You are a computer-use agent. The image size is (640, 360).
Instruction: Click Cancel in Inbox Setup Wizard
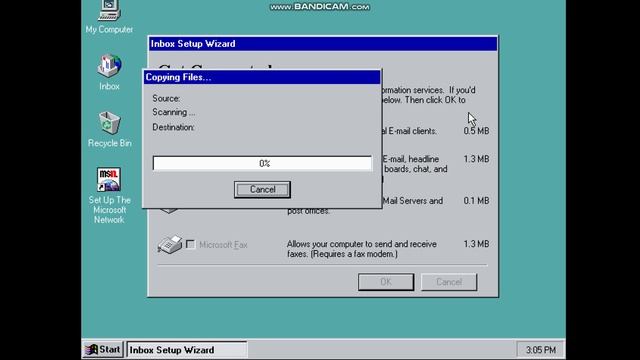tap(449, 282)
